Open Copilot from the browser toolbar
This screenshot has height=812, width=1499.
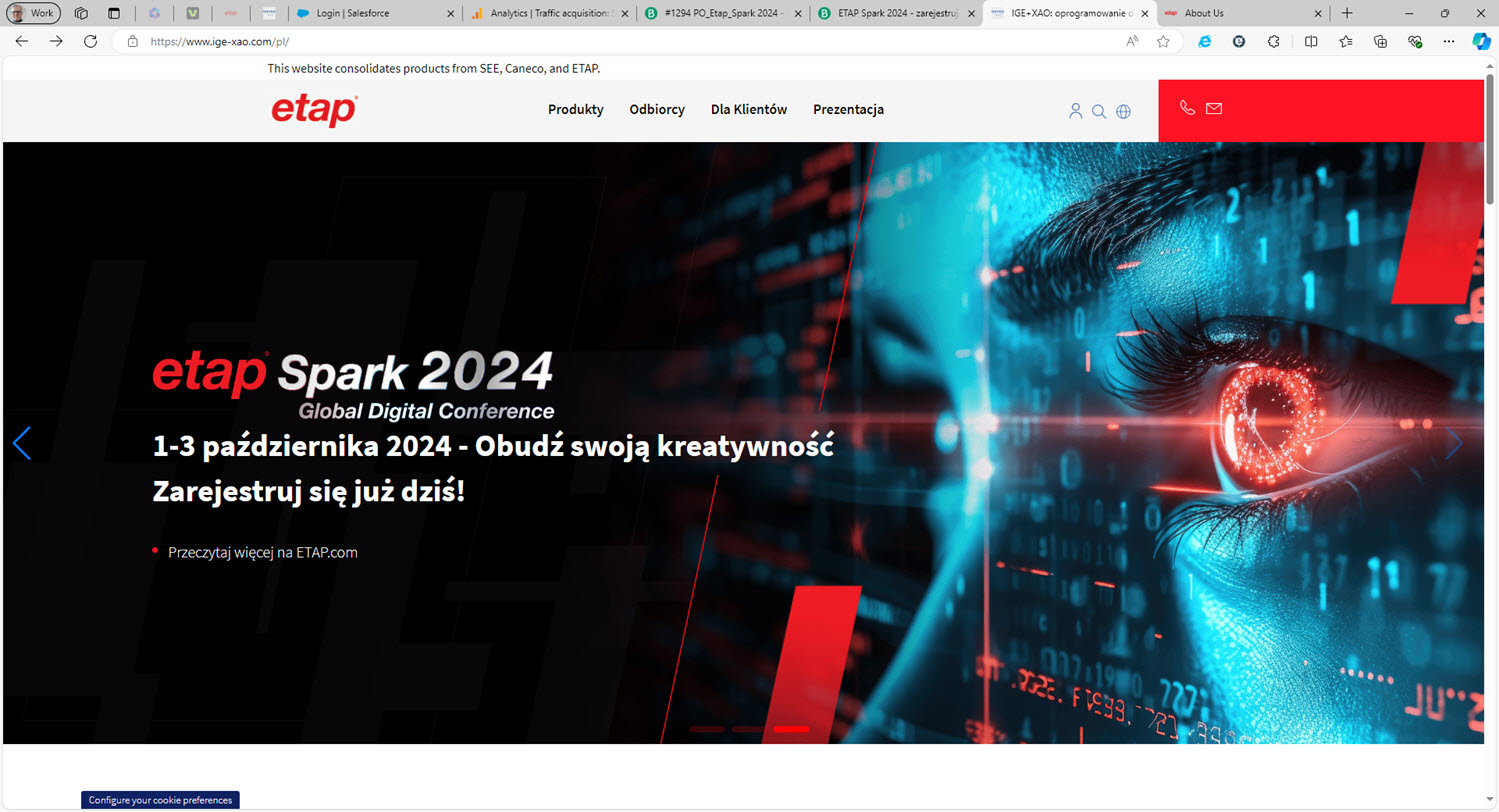pos(1481,41)
